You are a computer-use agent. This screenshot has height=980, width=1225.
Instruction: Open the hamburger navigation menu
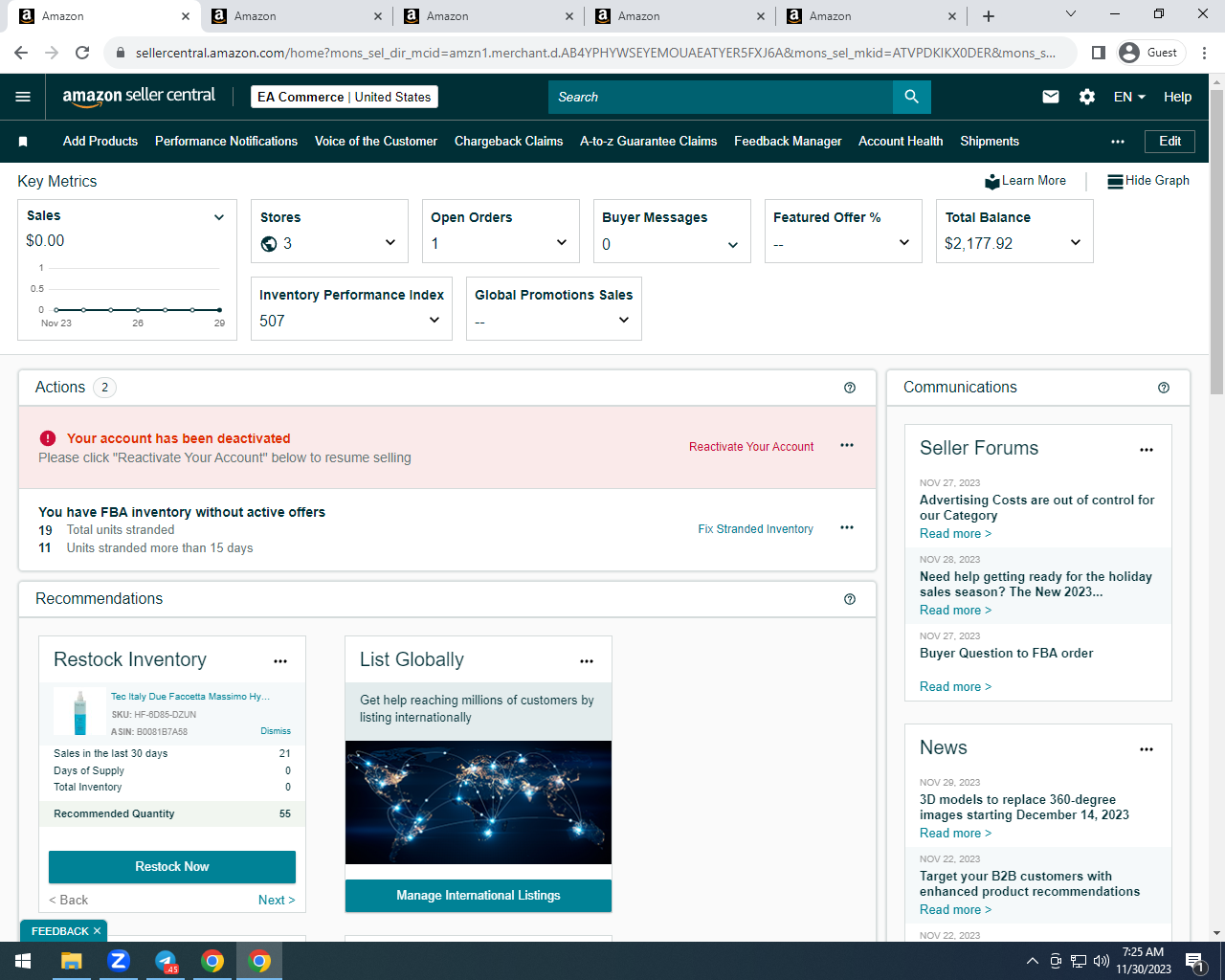23,97
